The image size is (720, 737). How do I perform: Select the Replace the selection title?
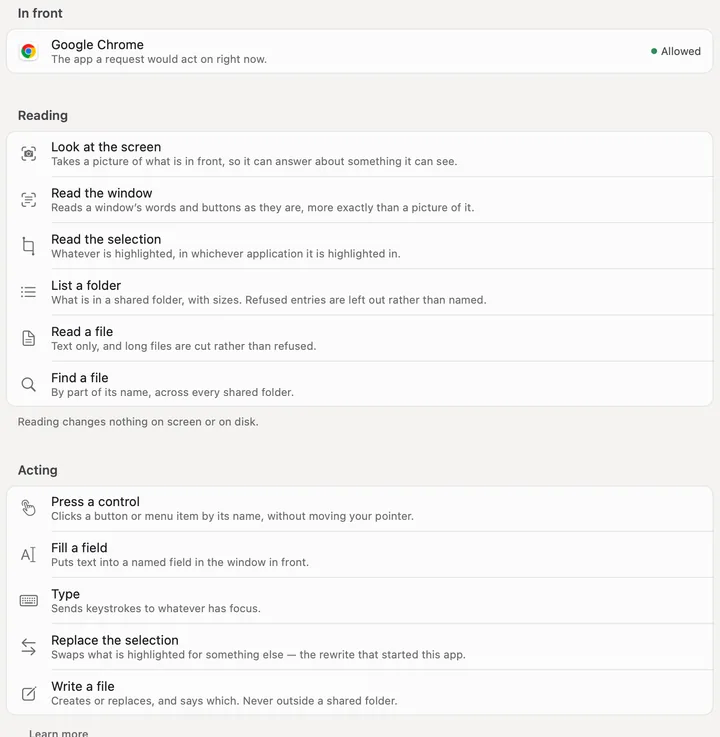point(115,640)
